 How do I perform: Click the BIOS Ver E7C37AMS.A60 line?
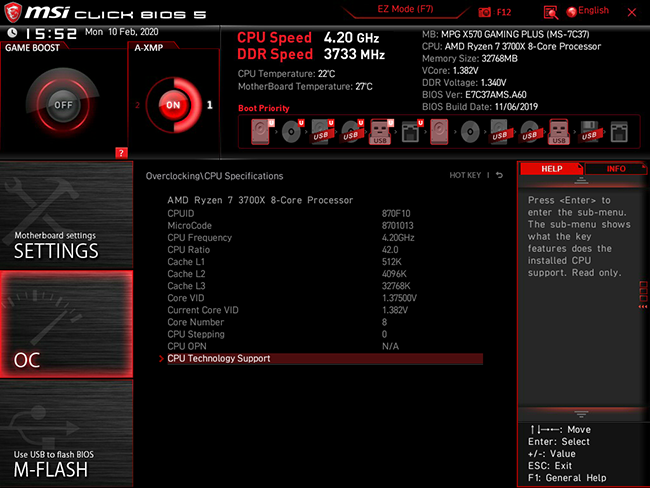pos(474,95)
